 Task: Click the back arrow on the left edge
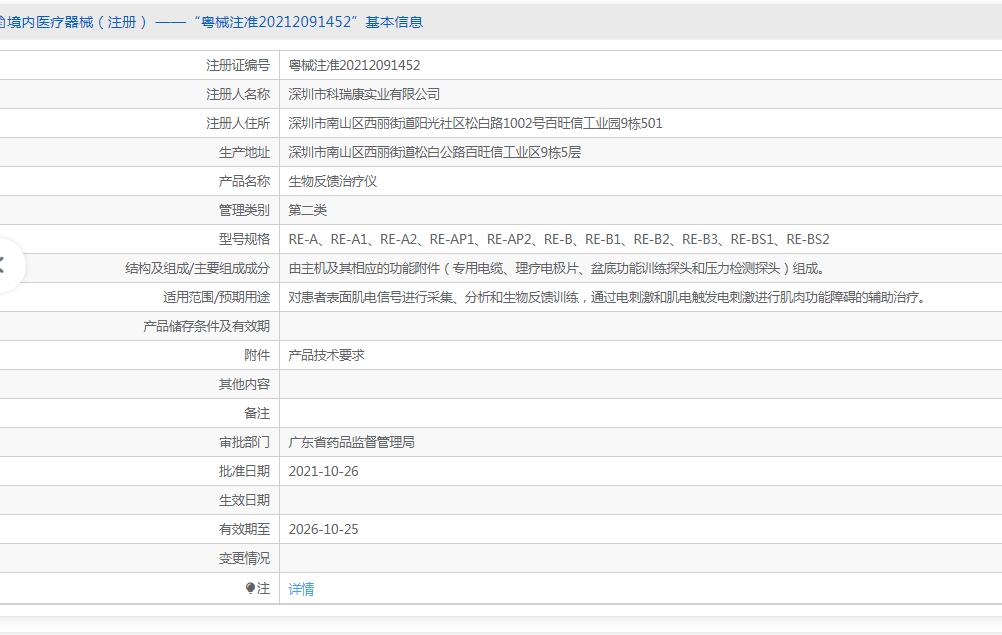click(4, 265)
